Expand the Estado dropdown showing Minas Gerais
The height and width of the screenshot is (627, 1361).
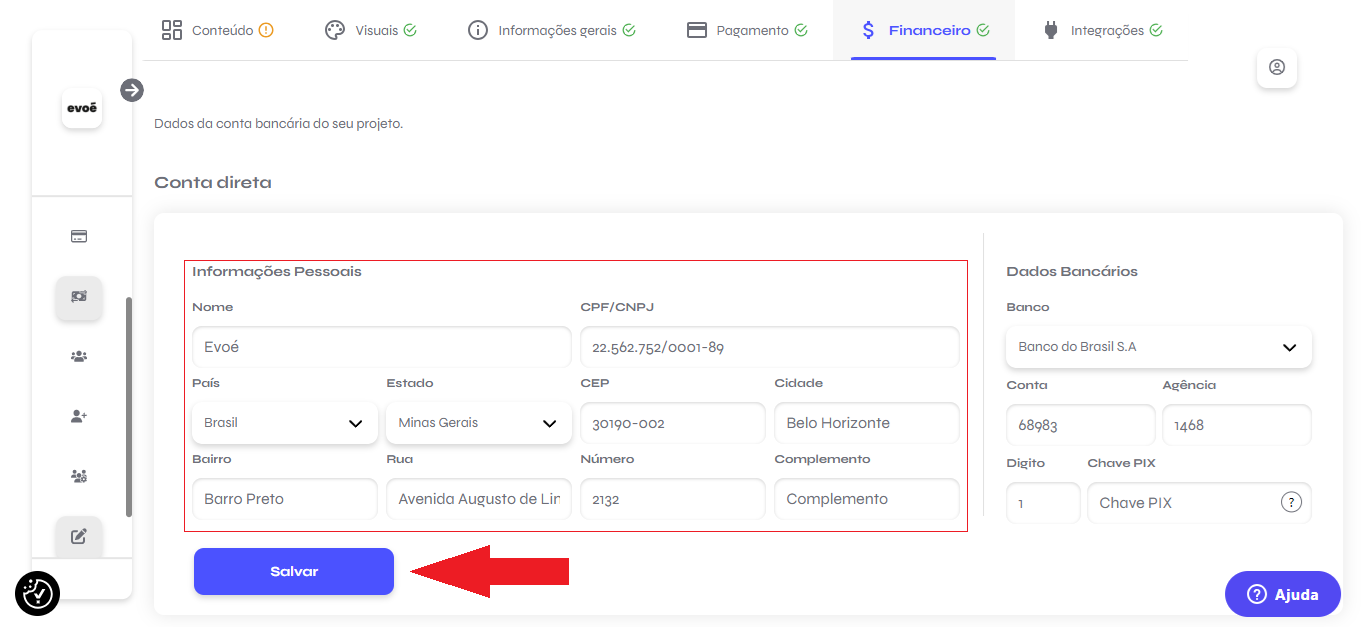(478, 423)
